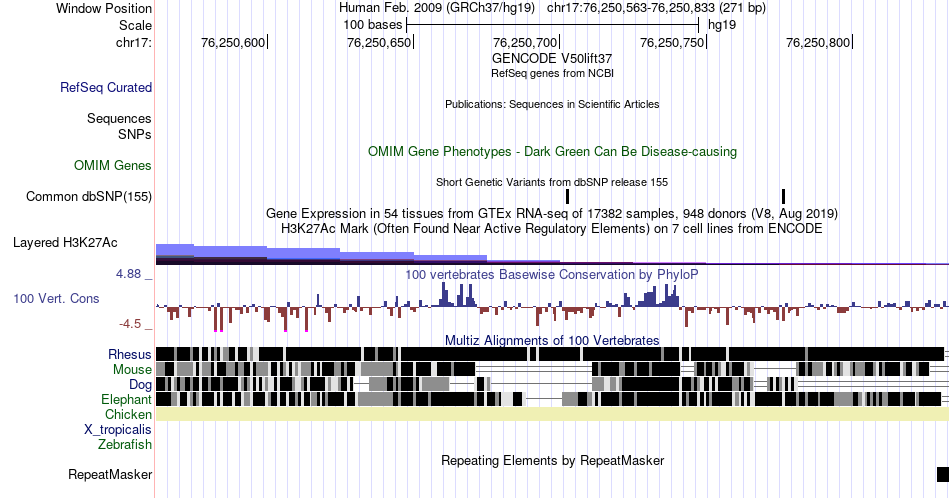The width and height of the screenshot is (950, 498).
Task: Click the Chicken alignment row label
Action: [128, 414]
